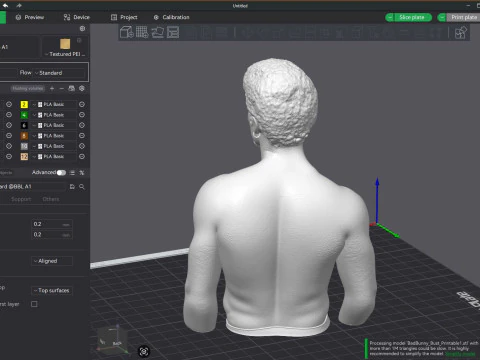Screen dimensions: 480x360
Task: Open the Calibration tab
Action: tap(171, 17)
